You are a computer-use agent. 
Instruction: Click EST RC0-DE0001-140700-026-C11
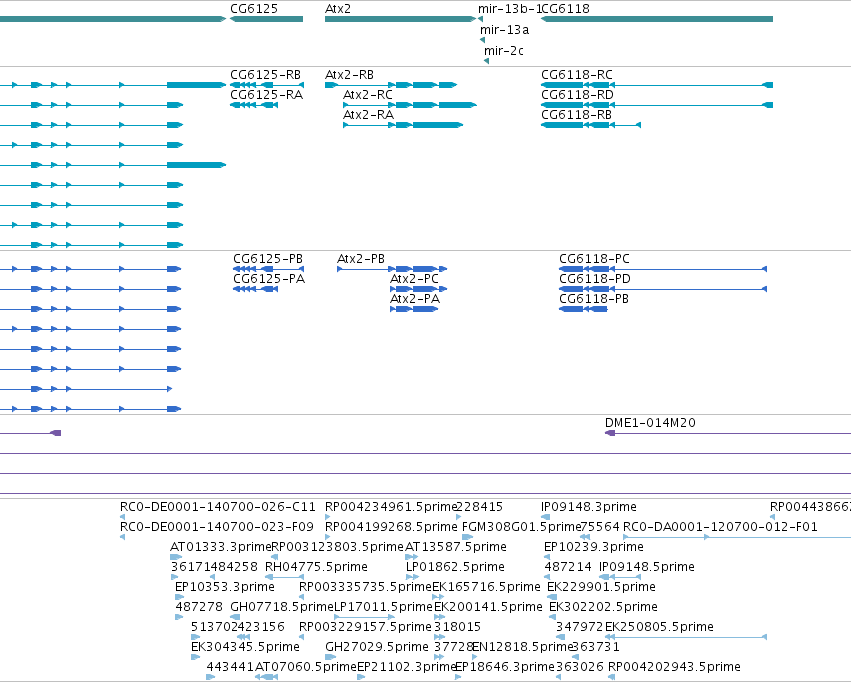218,507
